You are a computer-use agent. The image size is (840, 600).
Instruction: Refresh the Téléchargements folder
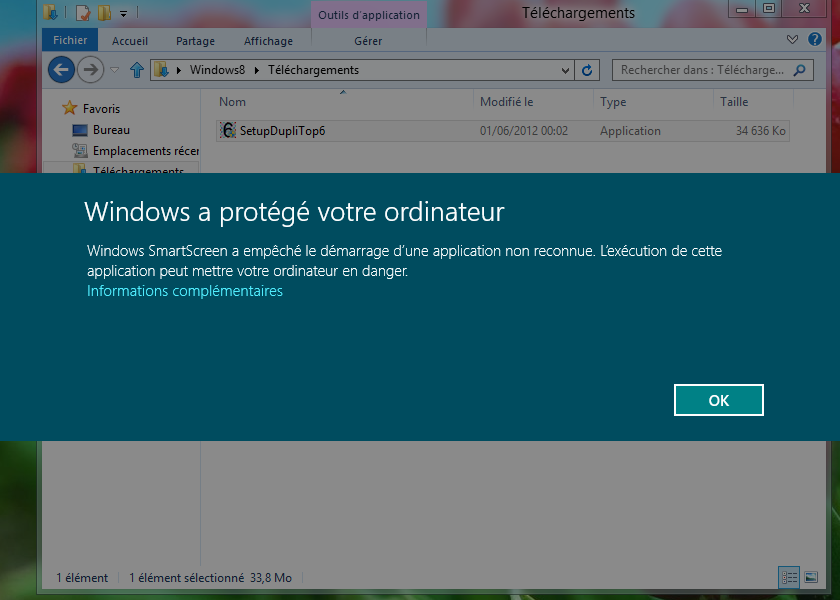coord(587,70)
